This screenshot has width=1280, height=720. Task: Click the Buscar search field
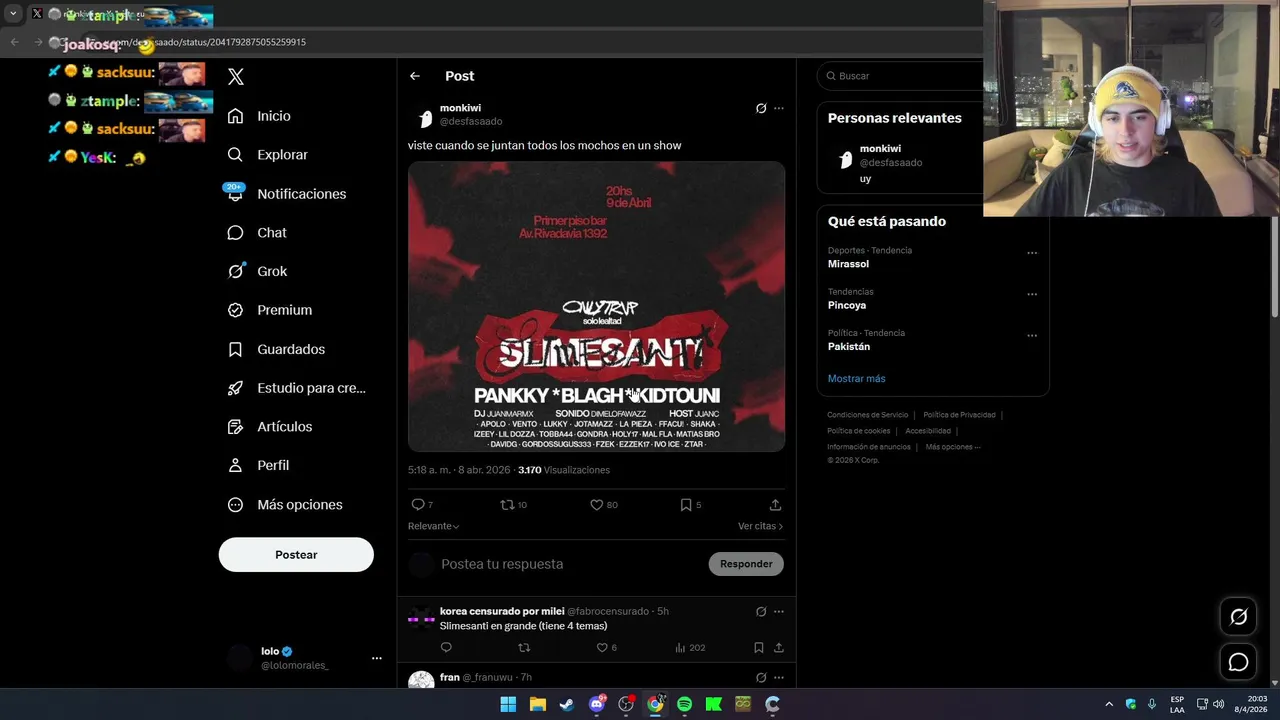[900, 76]
